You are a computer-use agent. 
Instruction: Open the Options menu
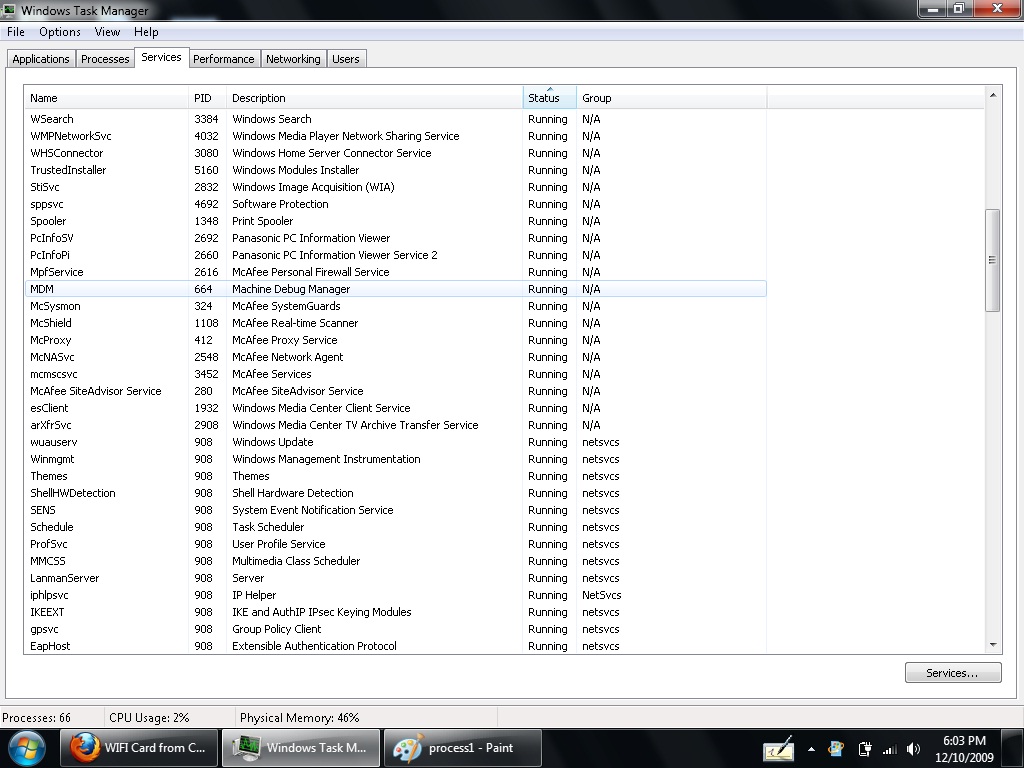coord(59,32)
